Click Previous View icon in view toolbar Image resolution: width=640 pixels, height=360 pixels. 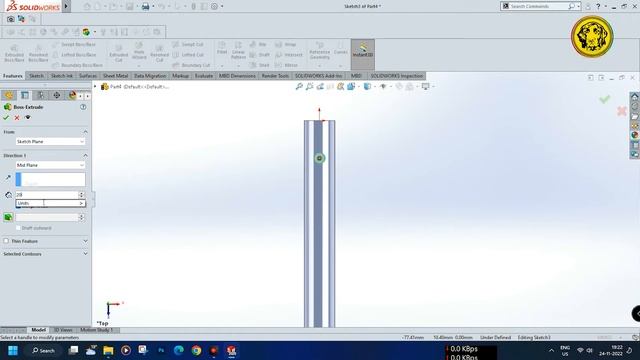(320, 87)
